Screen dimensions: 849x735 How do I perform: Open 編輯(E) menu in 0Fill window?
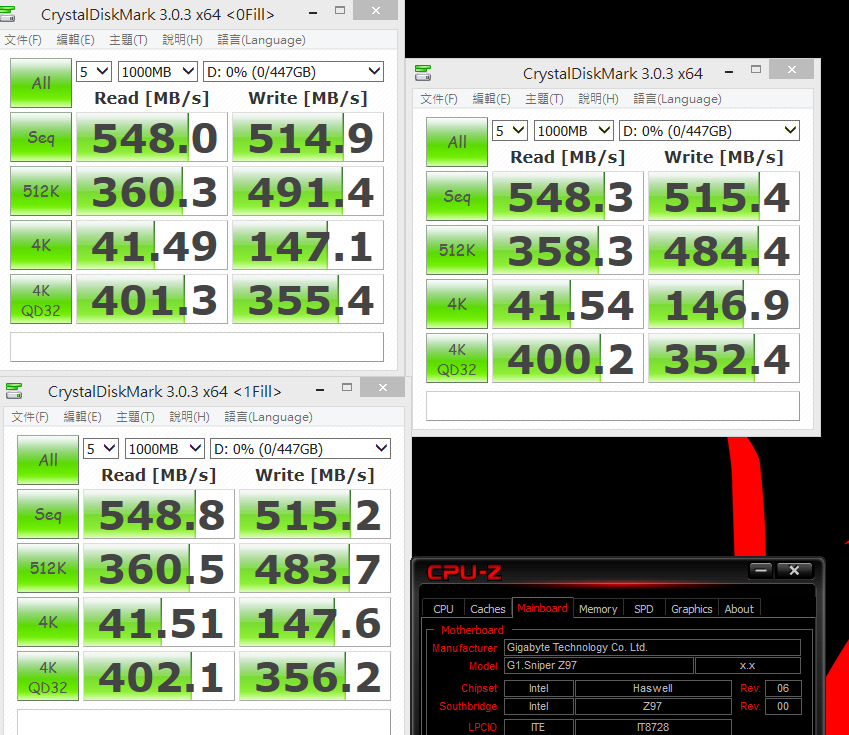pos(75,40)
